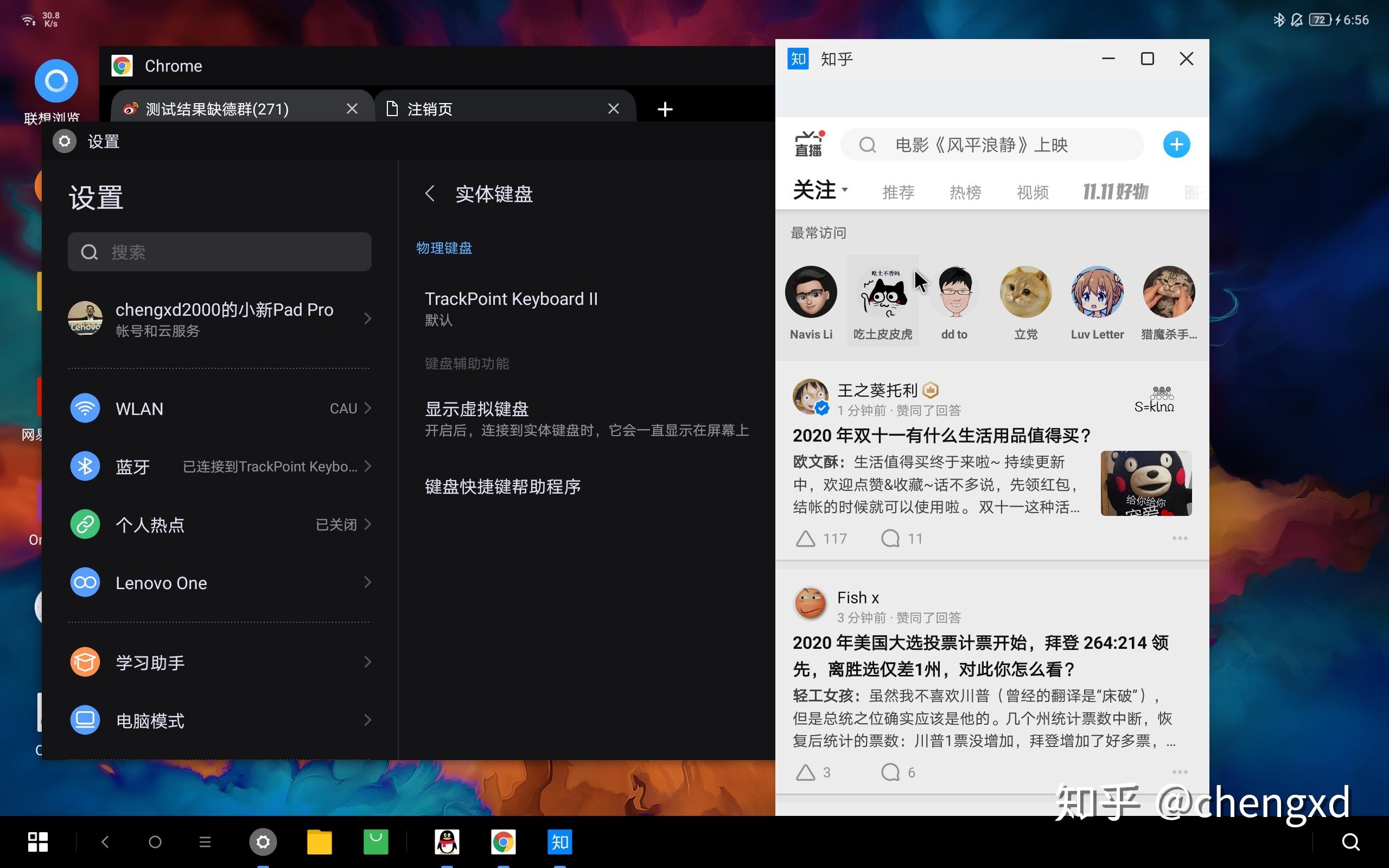Open Settings gear from taskbar
Viewport: 1389px width, 868px height.
[x=263, y=842]
